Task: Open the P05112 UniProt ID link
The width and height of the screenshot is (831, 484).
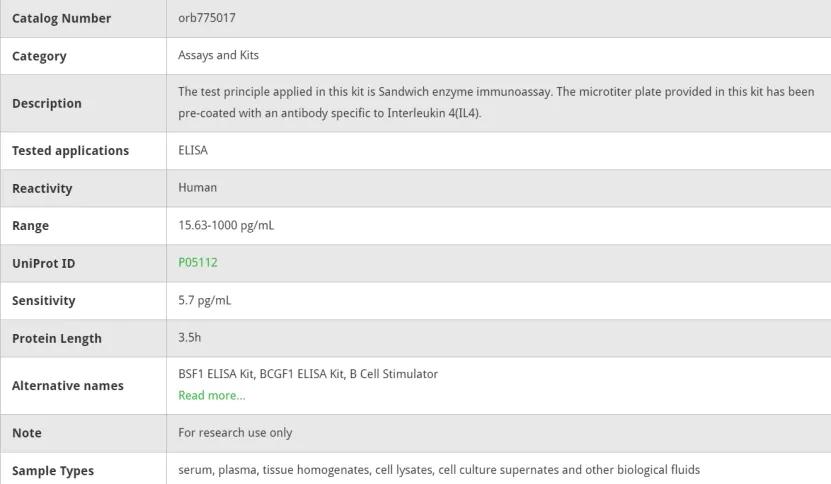Action: [x=197, y=263]
